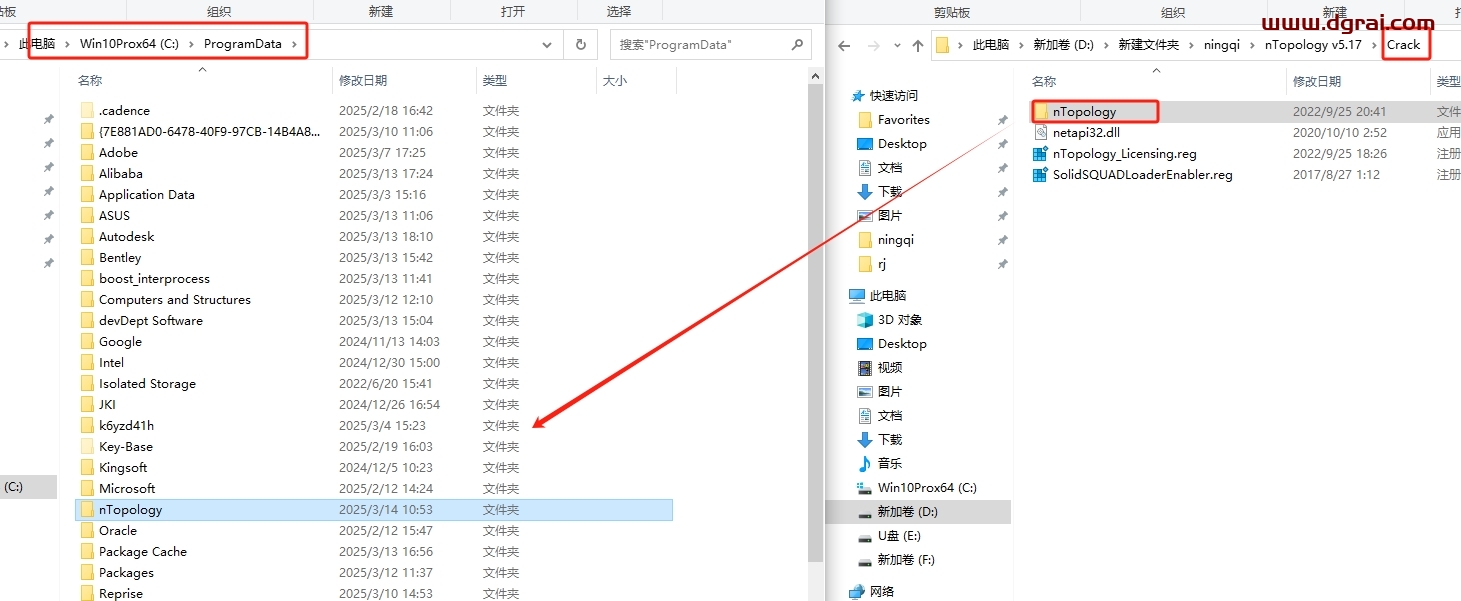Select the Alibaba folder icon
Image resolution: width=1461 pixels, height=601 pixels.
[x=87, y=174]
